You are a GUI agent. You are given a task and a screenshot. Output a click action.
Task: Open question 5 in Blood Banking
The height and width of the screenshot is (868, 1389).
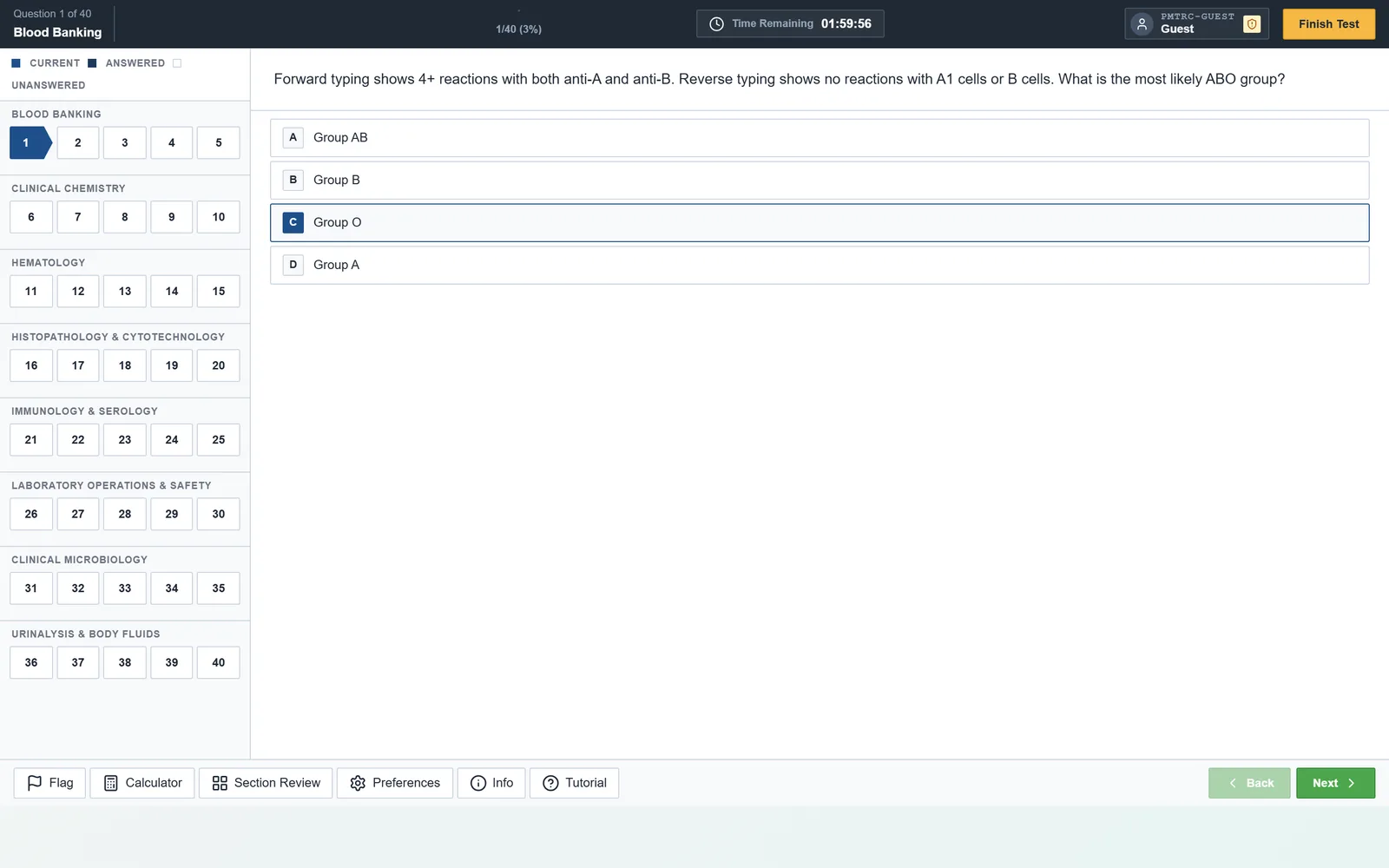219,143
